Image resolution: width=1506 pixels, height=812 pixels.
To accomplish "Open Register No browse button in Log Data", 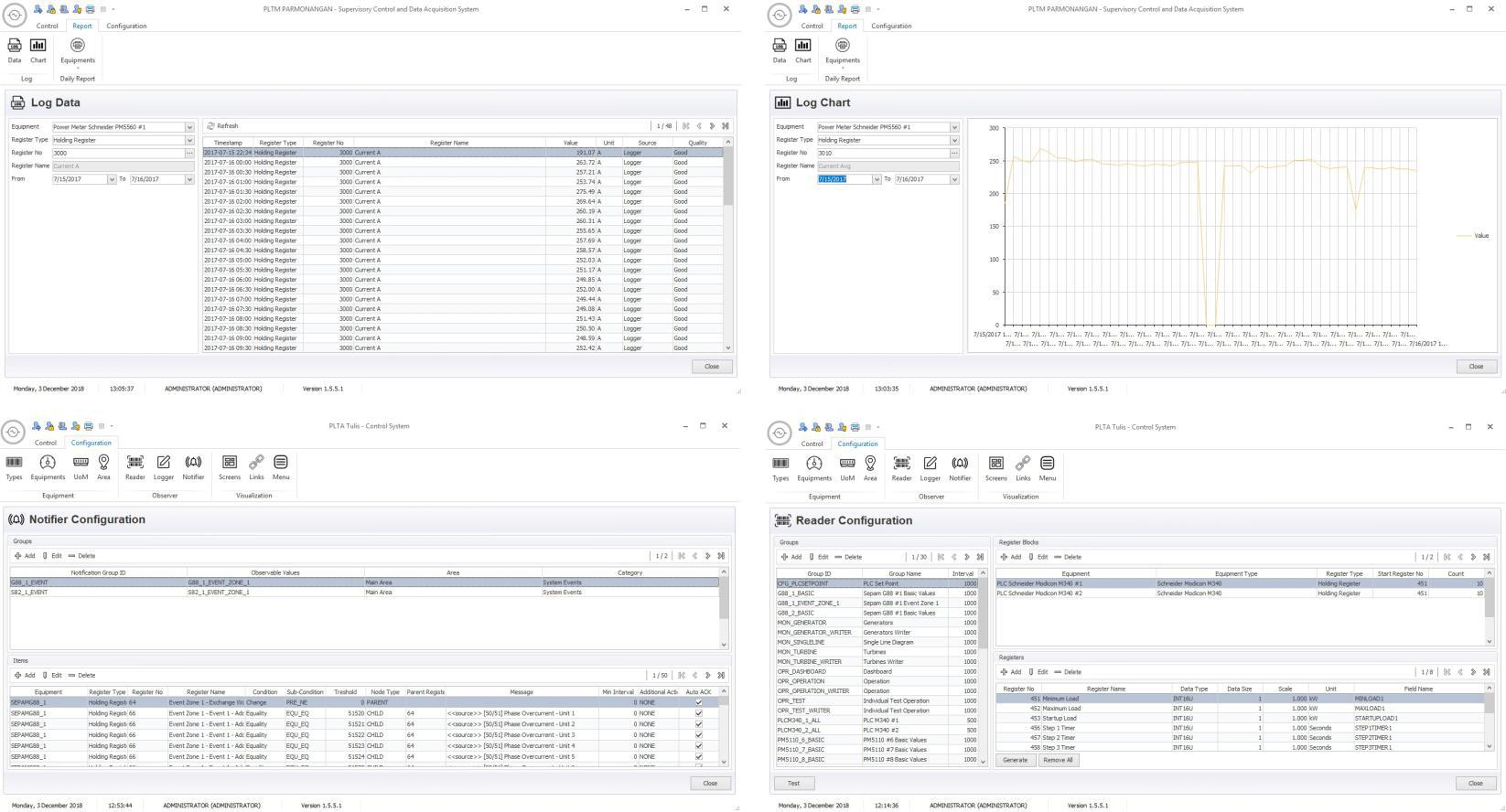I will tap(189, 153).
